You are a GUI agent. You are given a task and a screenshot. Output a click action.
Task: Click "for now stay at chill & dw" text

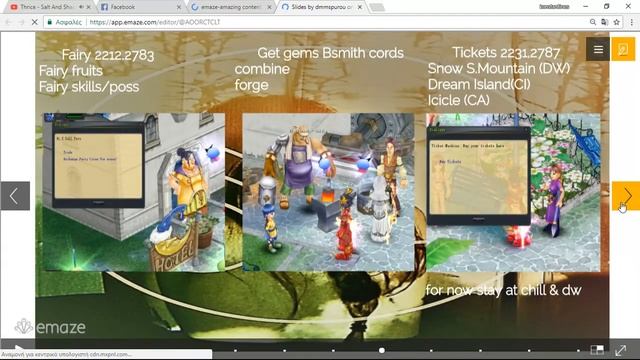[504, 290]
